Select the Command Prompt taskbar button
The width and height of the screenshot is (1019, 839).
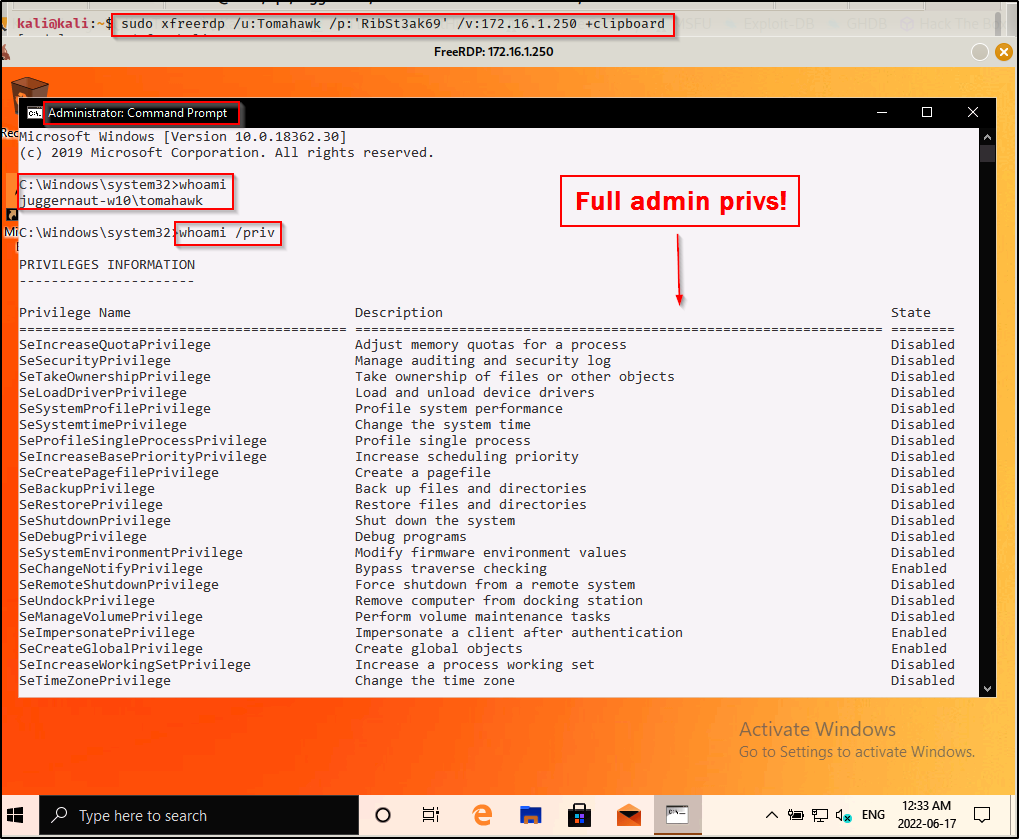(677, 815)
